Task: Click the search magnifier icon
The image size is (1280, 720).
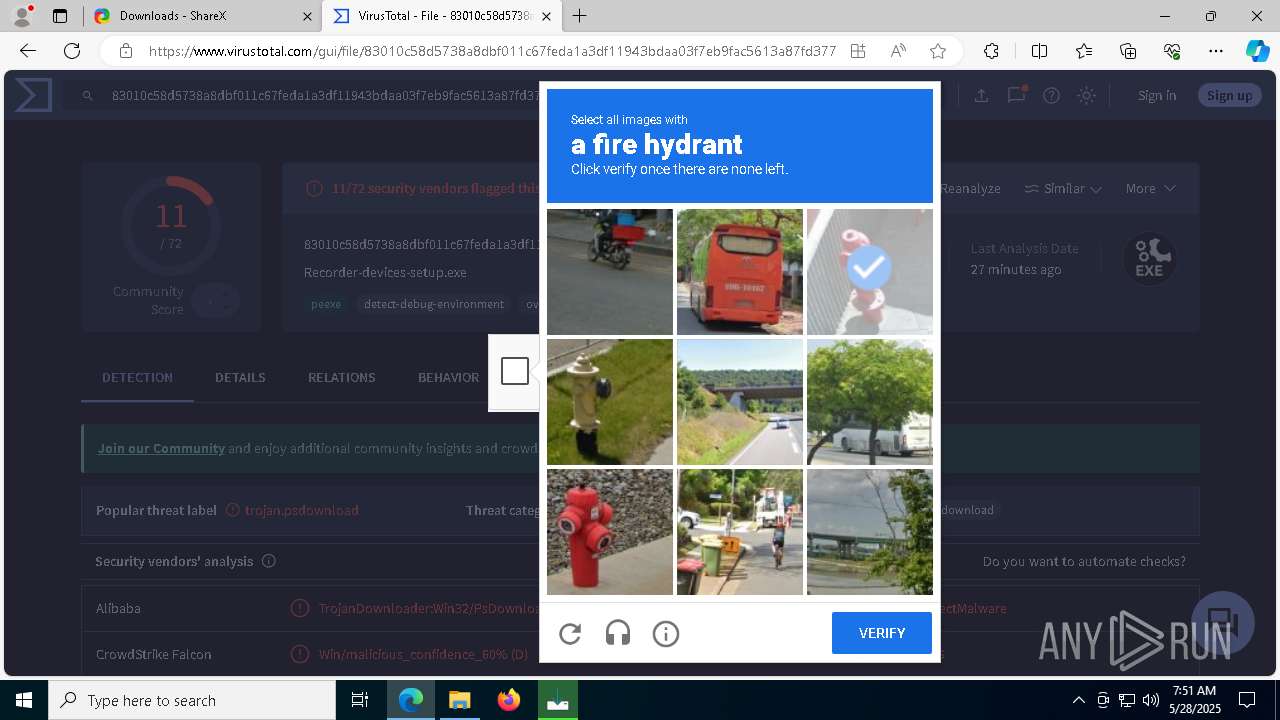Action: [88, 96]
